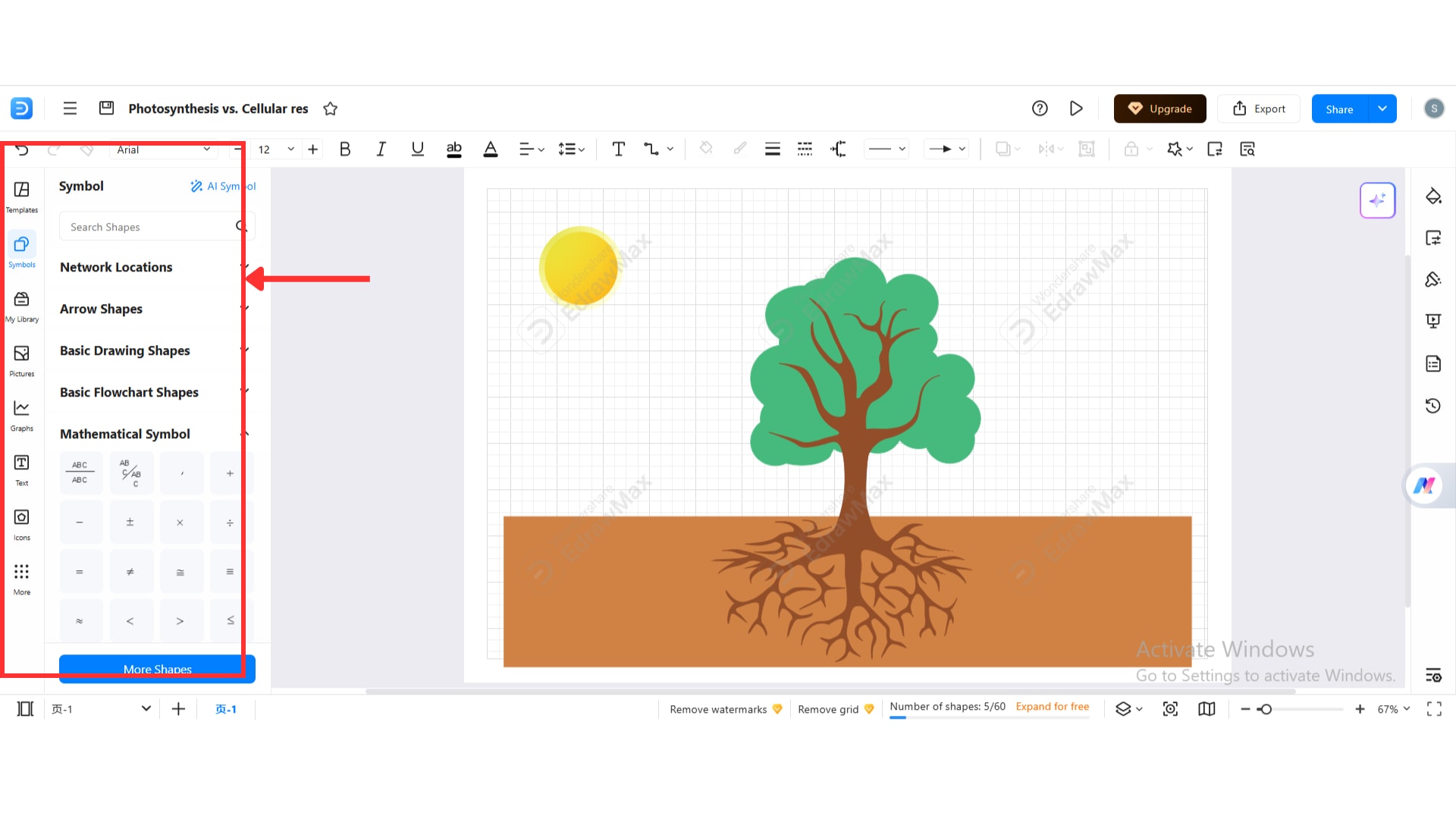Enable italic text styling
1456x819 pixels.
tap(381, 149)
